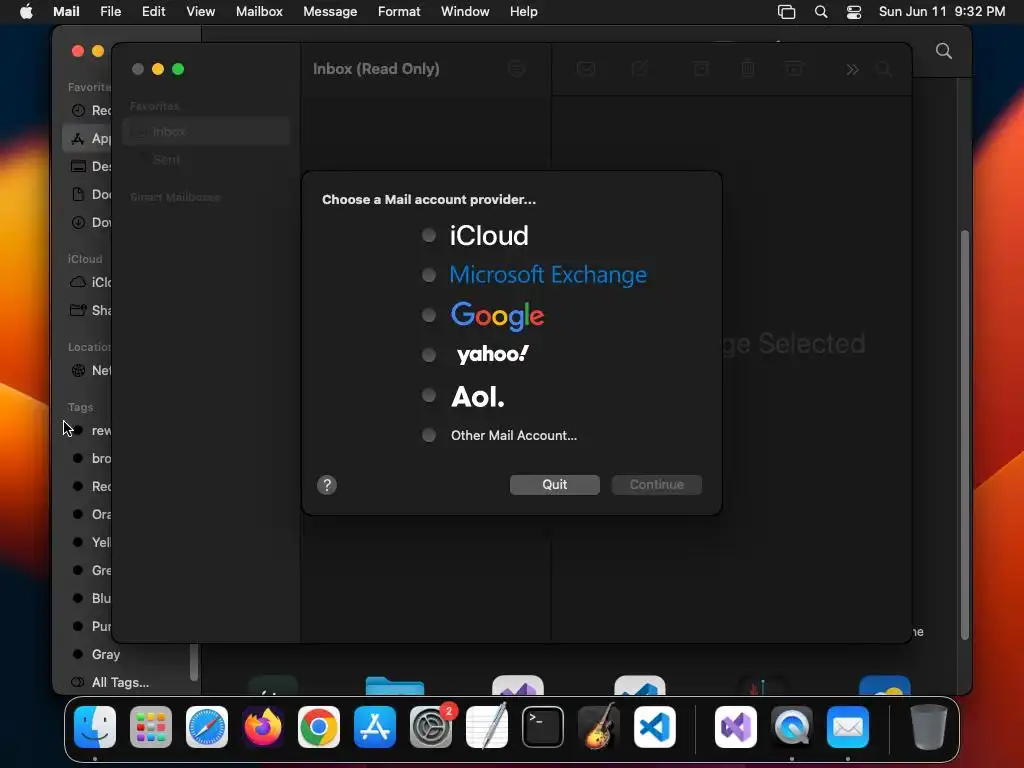Click the Quit button in dialog
This screenshot has height=768, width=1024.
point(554,485)
